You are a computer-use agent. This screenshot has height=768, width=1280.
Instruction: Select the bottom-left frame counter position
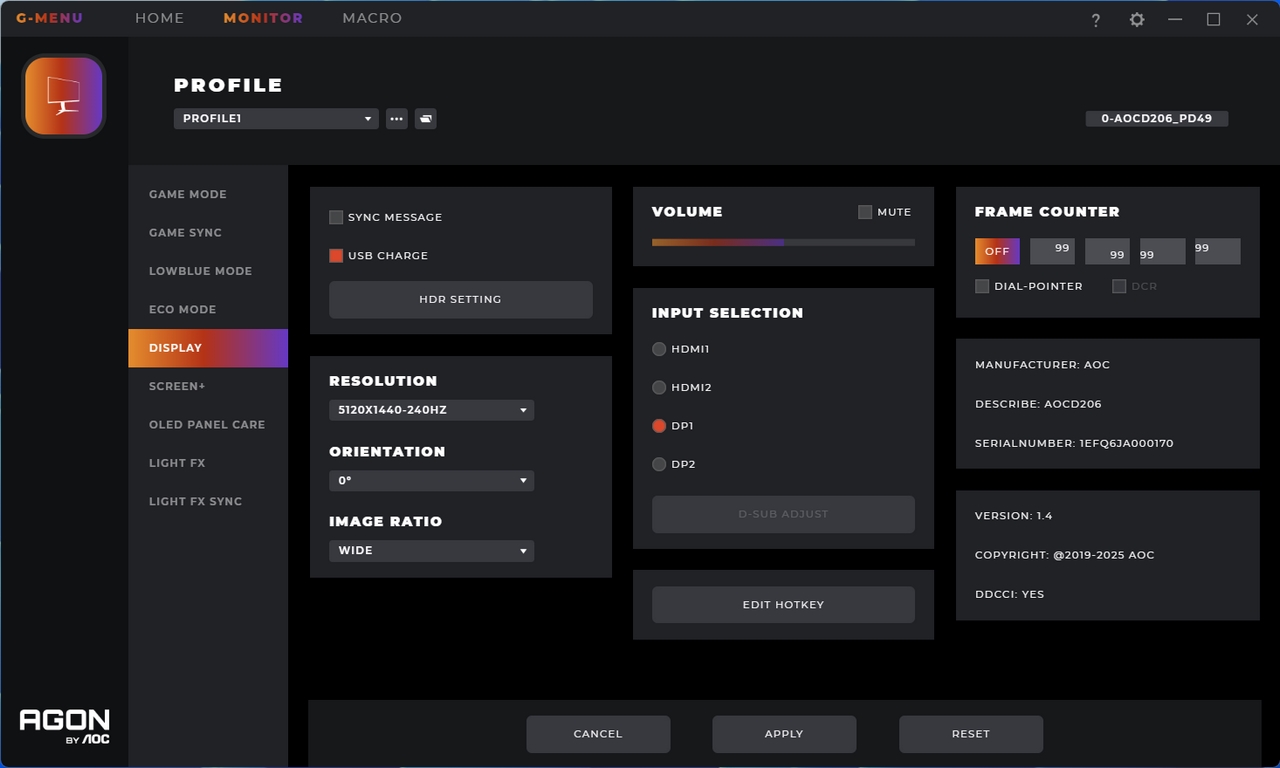[x=1163, y=251]
